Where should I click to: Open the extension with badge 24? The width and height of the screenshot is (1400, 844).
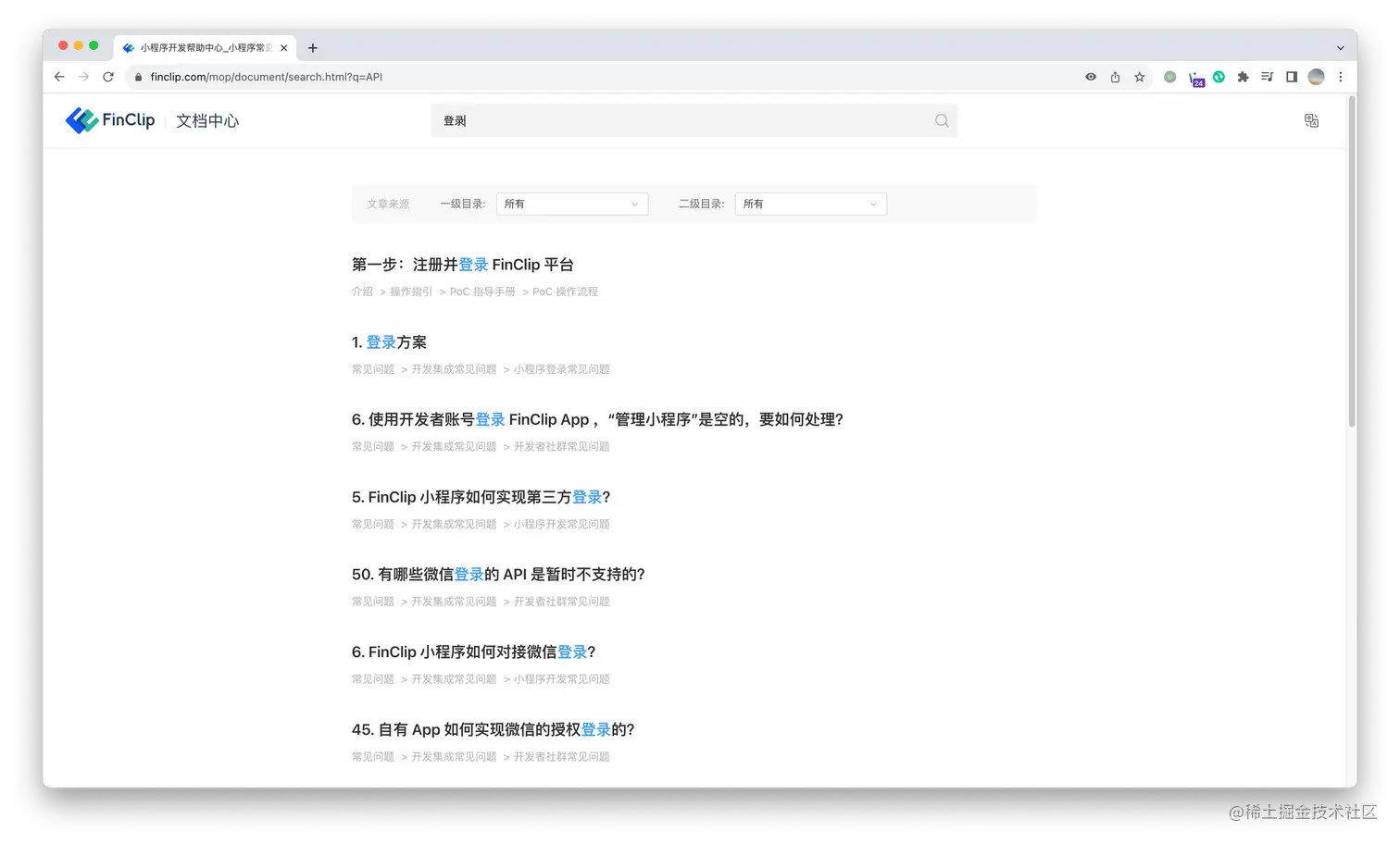click(1195, 79)
